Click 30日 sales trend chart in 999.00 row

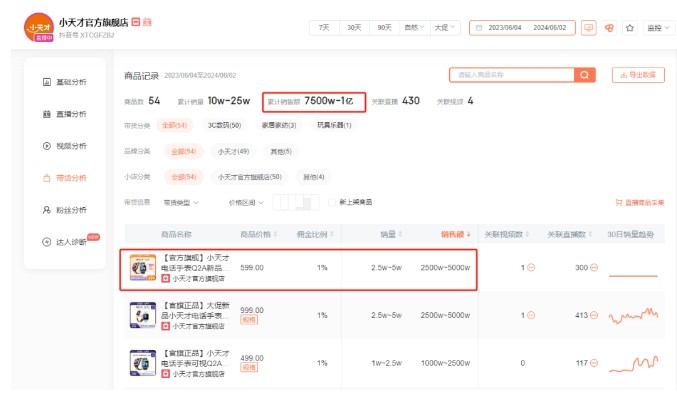pos(633,316)
